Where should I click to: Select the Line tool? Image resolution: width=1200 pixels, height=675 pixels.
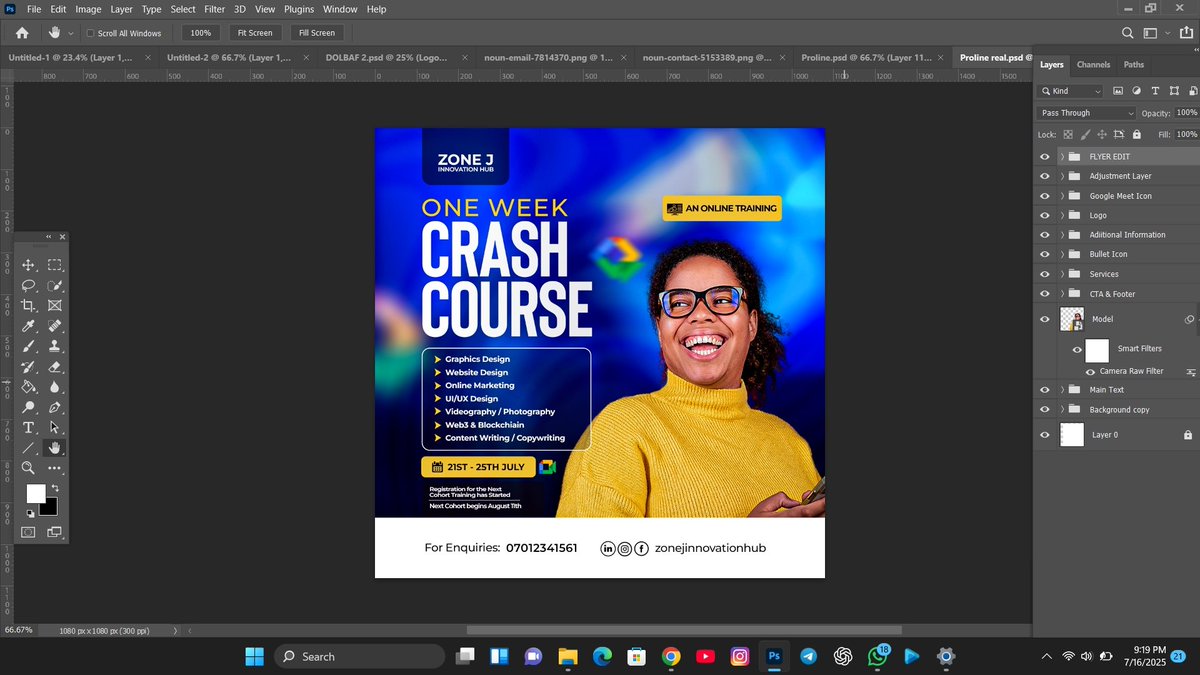[29, 448]
